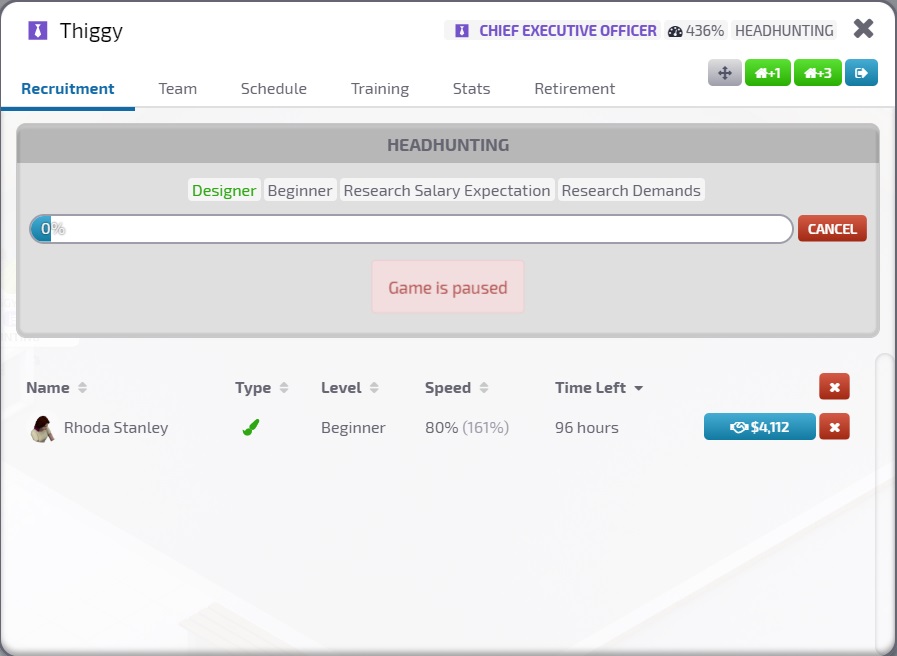Click the green brush designer type icon
The width and height of the screenshot is (897, 656).
tap(251, 427)
